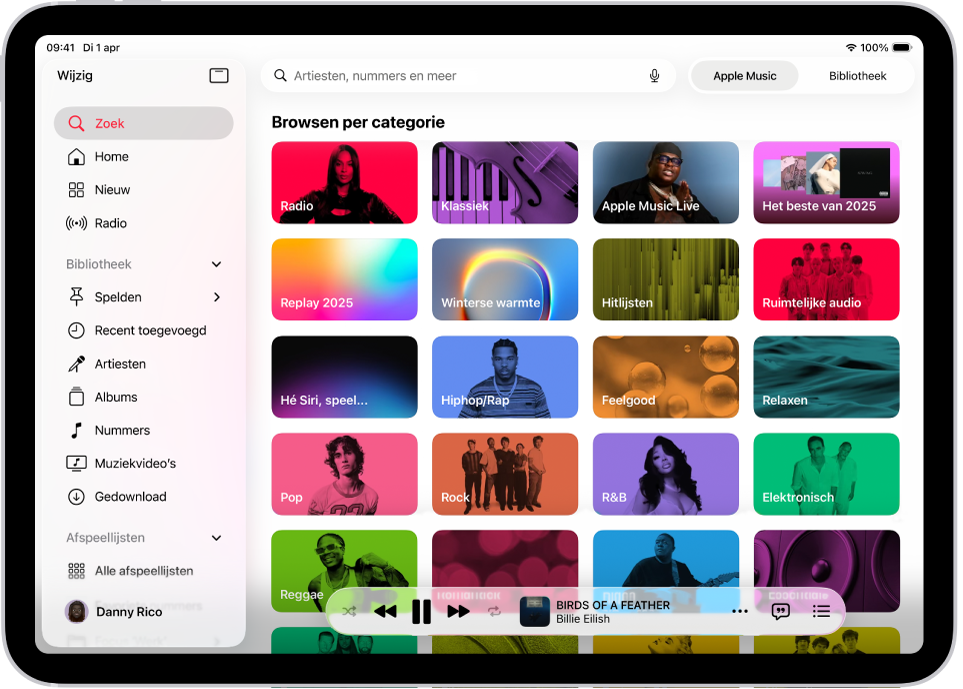Image resolution: width=963 pixels, height=689 pixels.
Task: Skip to the previous track
Action: [x=386, y=612]
